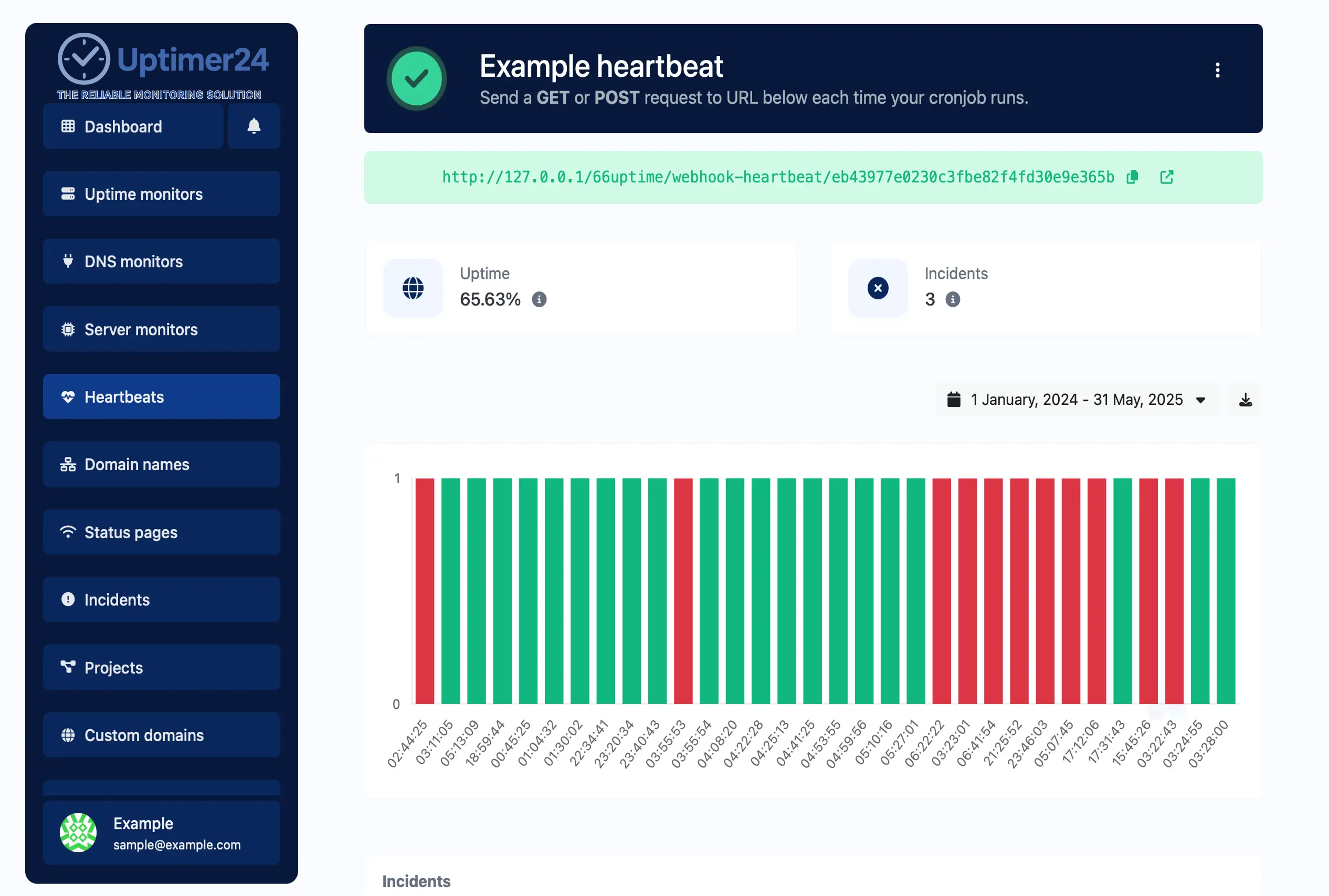
Task: Copy the heartbeat webhook URL
Action: [1132, 177]
